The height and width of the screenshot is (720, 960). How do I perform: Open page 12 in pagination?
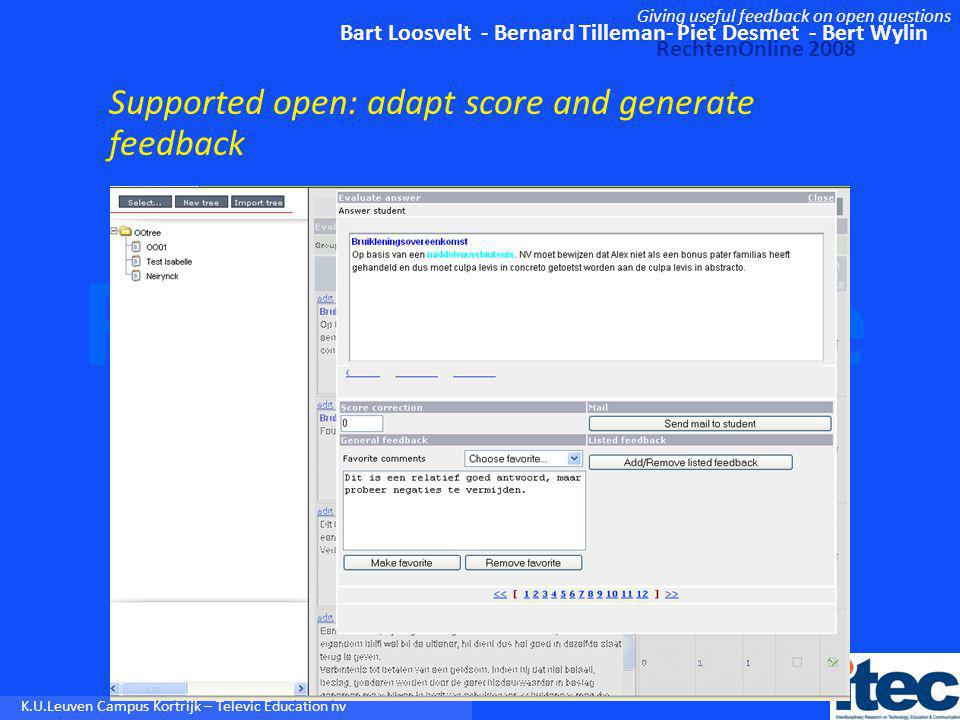pyautogui.click(x=642, y=594)
